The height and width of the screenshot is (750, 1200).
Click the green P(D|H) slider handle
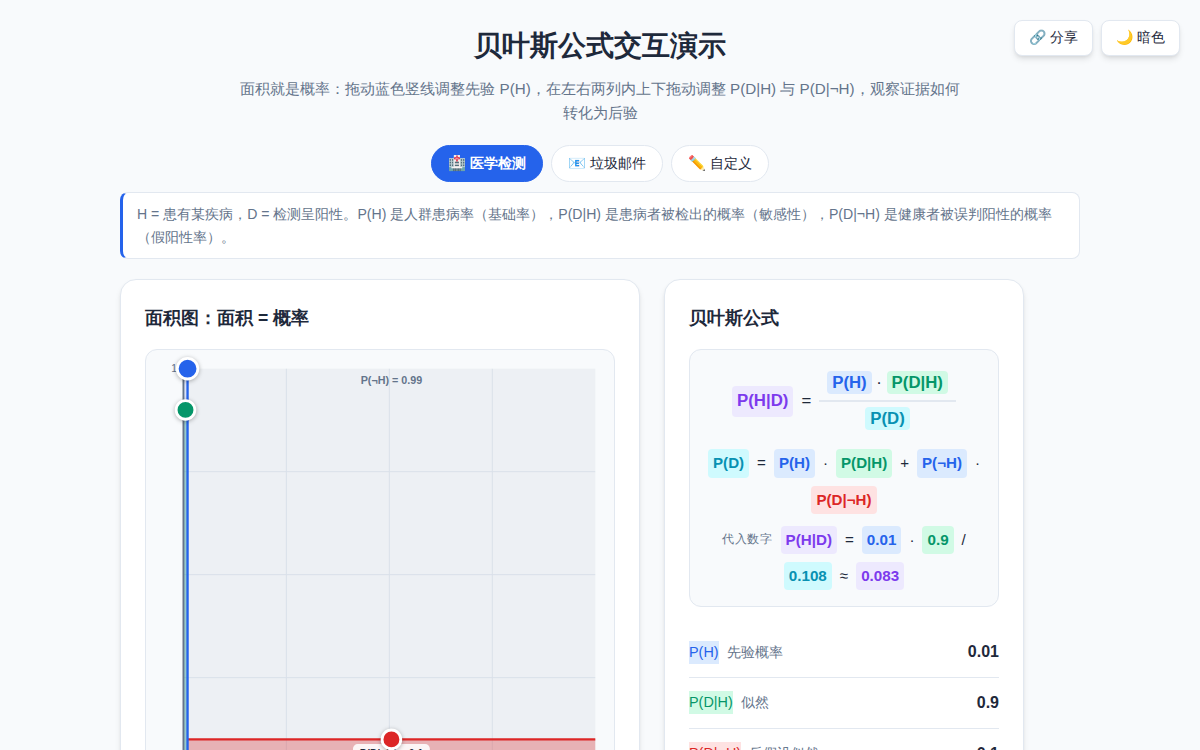point(185,410)
